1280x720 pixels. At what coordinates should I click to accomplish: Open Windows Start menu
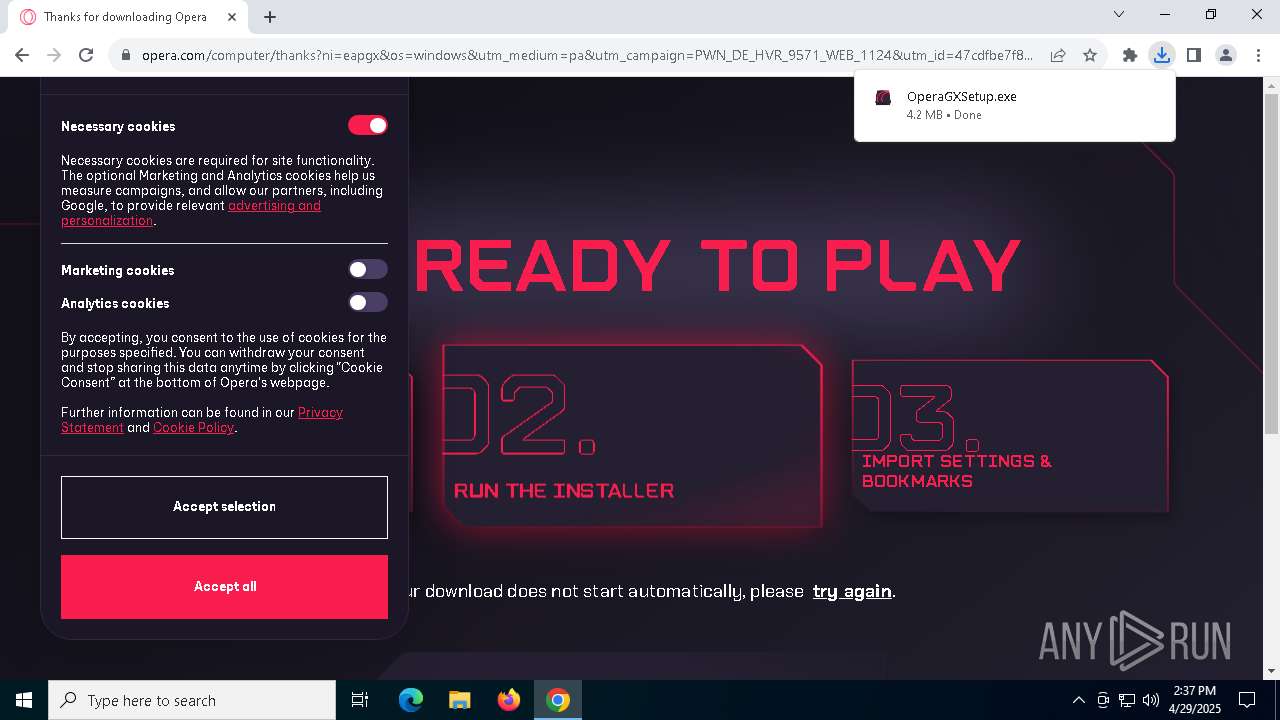click(x=24, y=700)
